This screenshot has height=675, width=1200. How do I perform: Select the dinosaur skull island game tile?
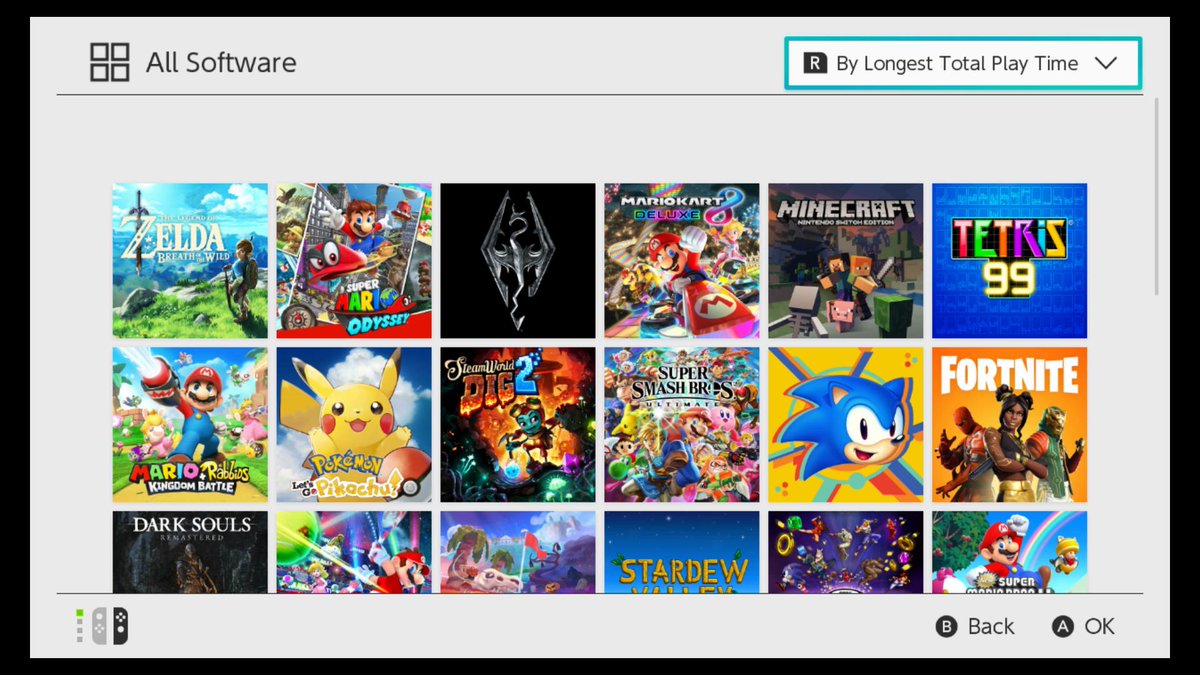point(518,552)
